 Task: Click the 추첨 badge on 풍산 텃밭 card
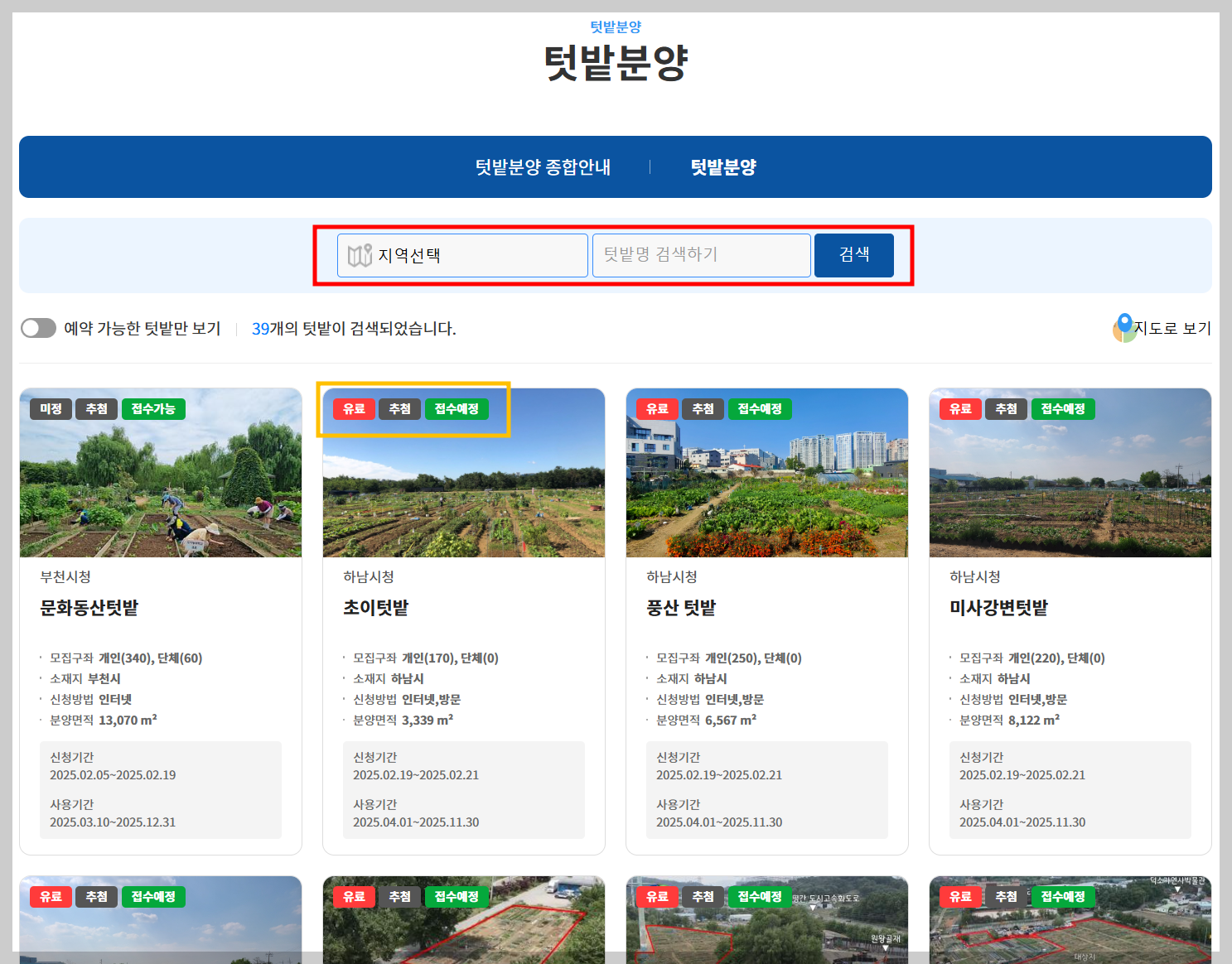point(703,409)
